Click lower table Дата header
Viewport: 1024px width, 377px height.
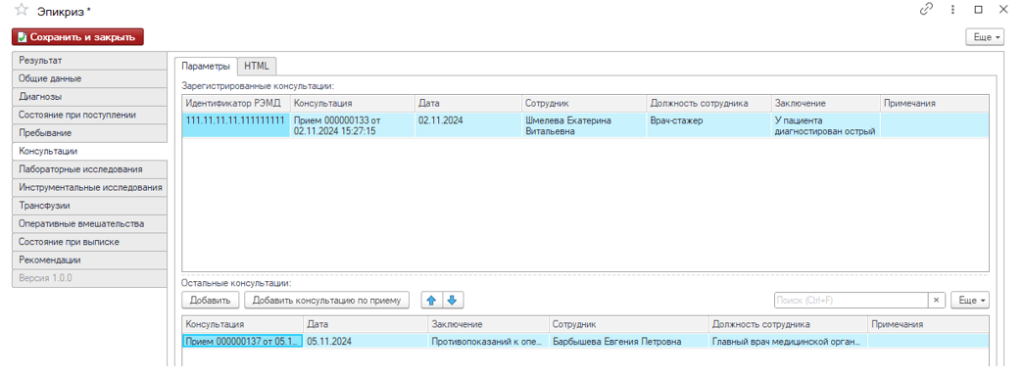click(x=365, y=324)
